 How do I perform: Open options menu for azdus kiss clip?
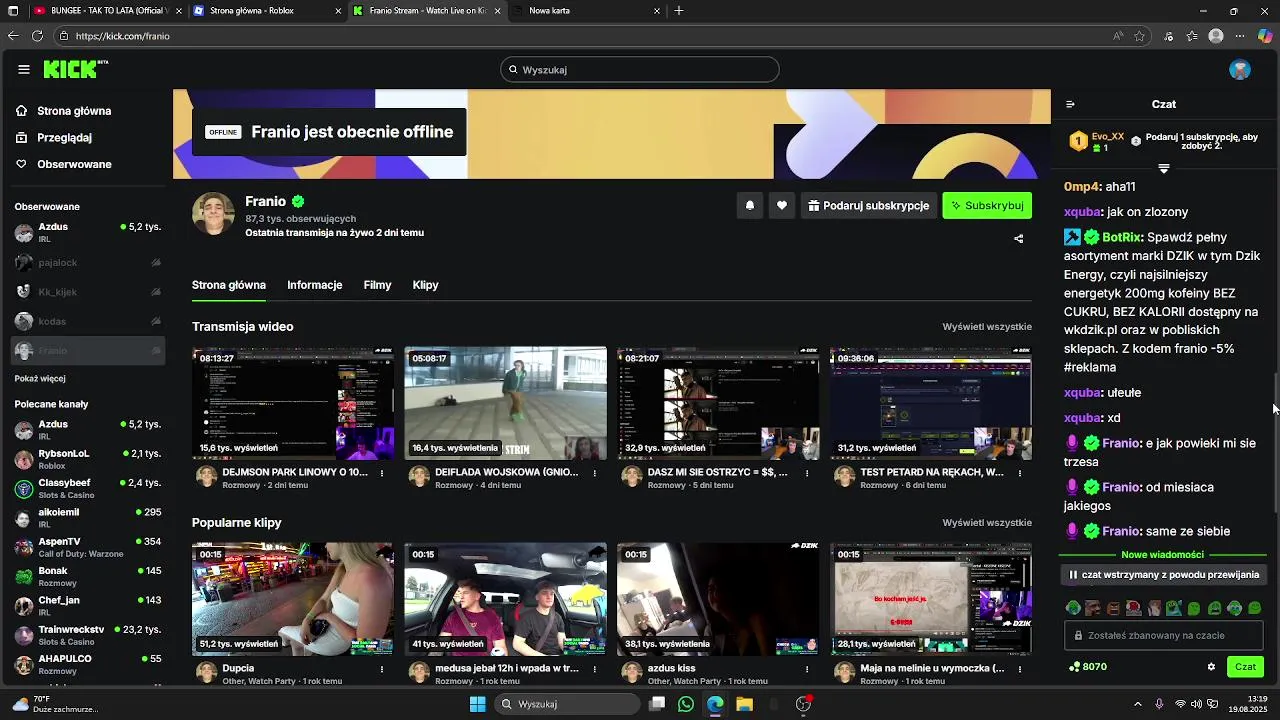click(807, 669)
